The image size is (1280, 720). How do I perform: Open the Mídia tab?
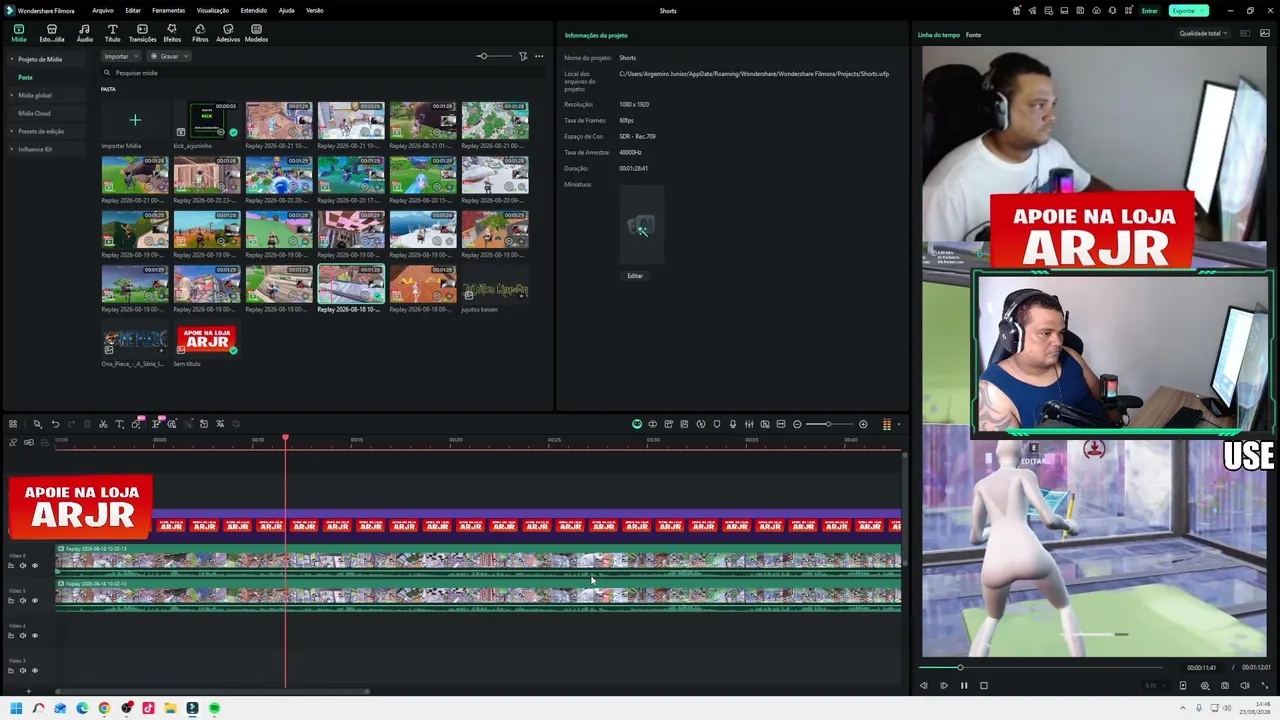click(x=19, y=33)
